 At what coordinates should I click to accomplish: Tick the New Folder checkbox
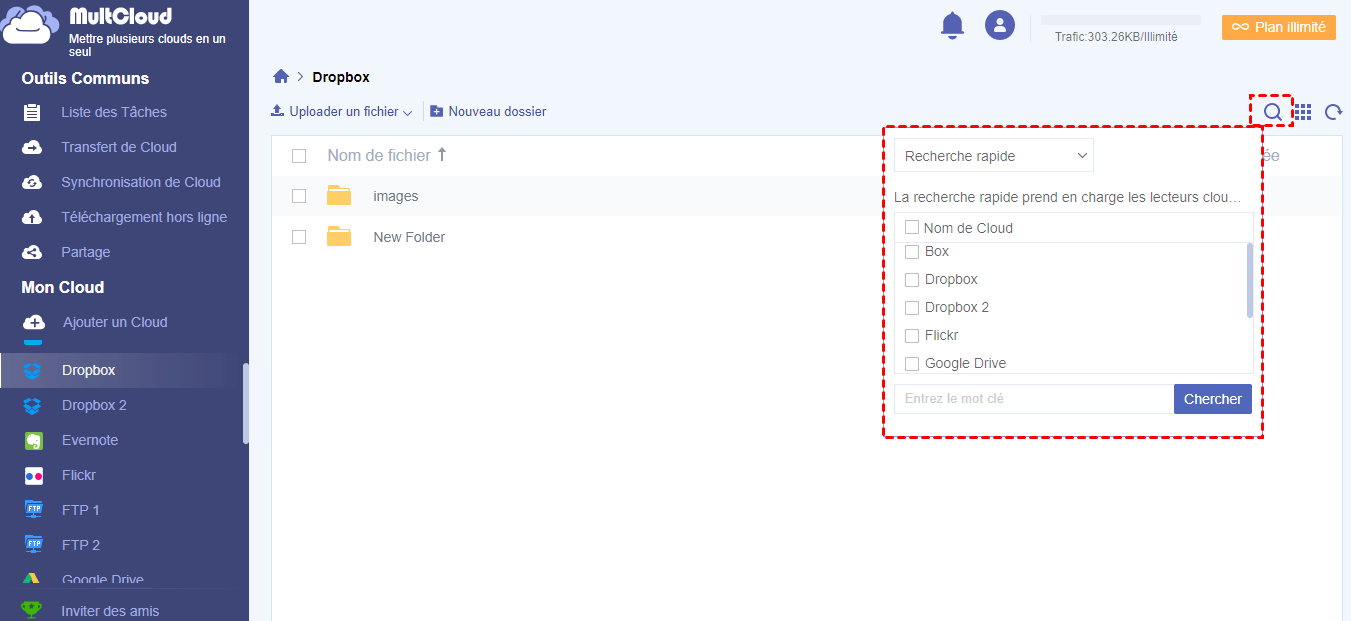(x=299, y=237)
